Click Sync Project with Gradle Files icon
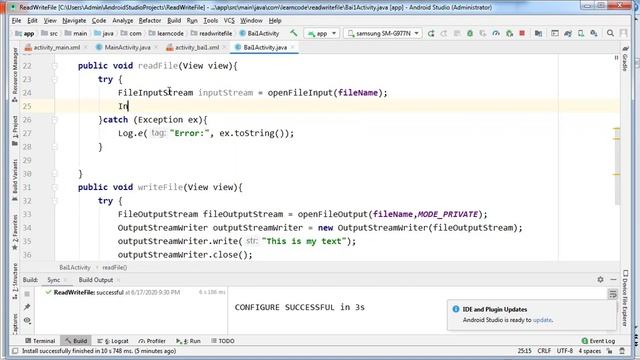The image size is (640, 360). (x=568, y=33)
